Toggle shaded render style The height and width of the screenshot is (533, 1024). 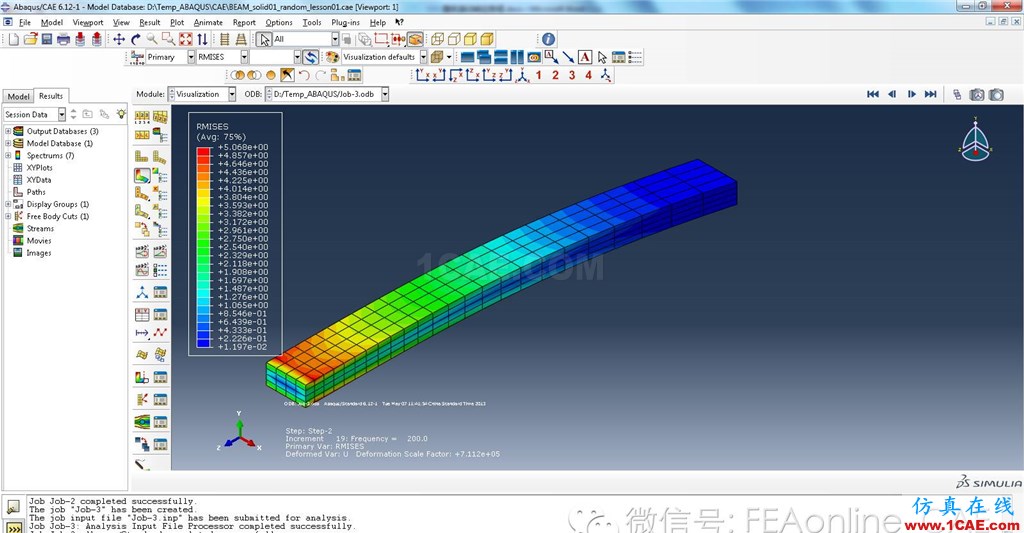487,40
